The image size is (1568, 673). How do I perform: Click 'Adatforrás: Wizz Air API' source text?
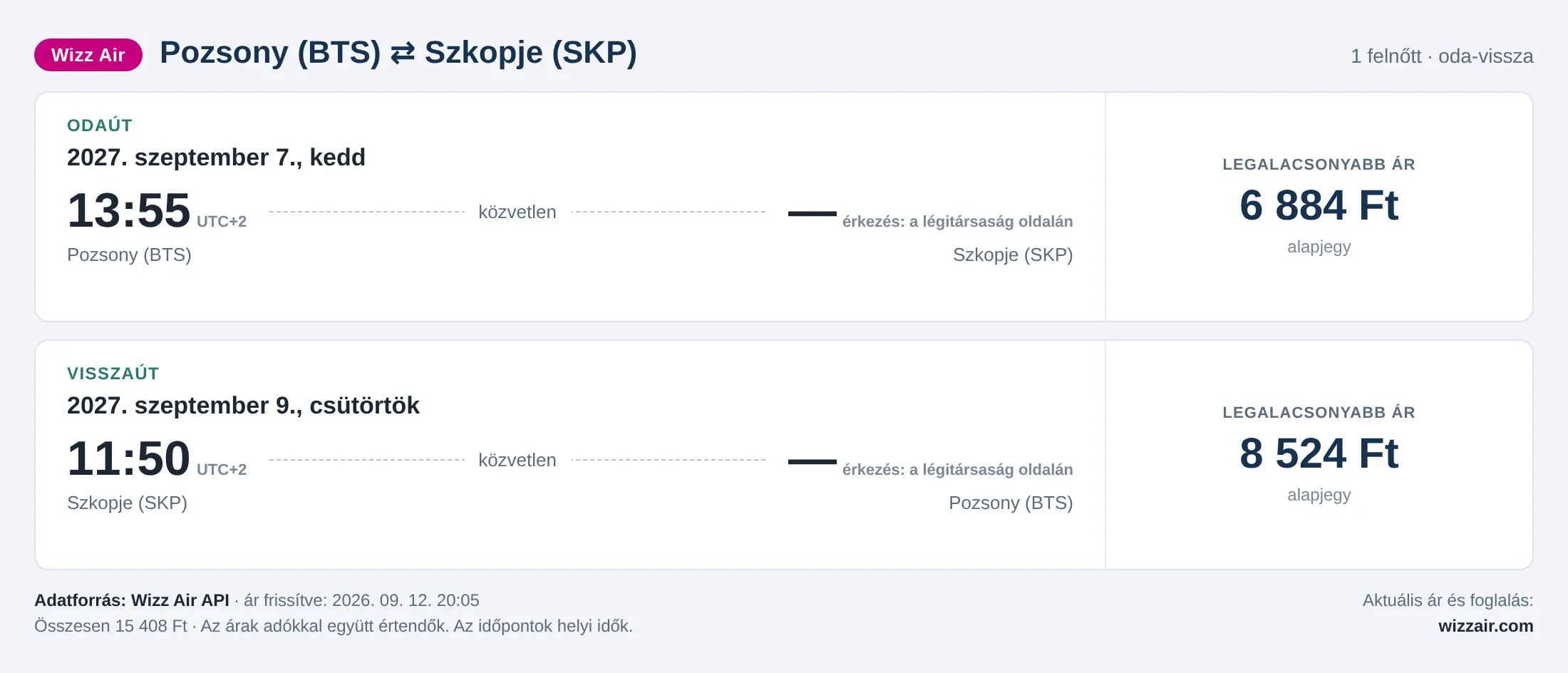click(132, 600)
